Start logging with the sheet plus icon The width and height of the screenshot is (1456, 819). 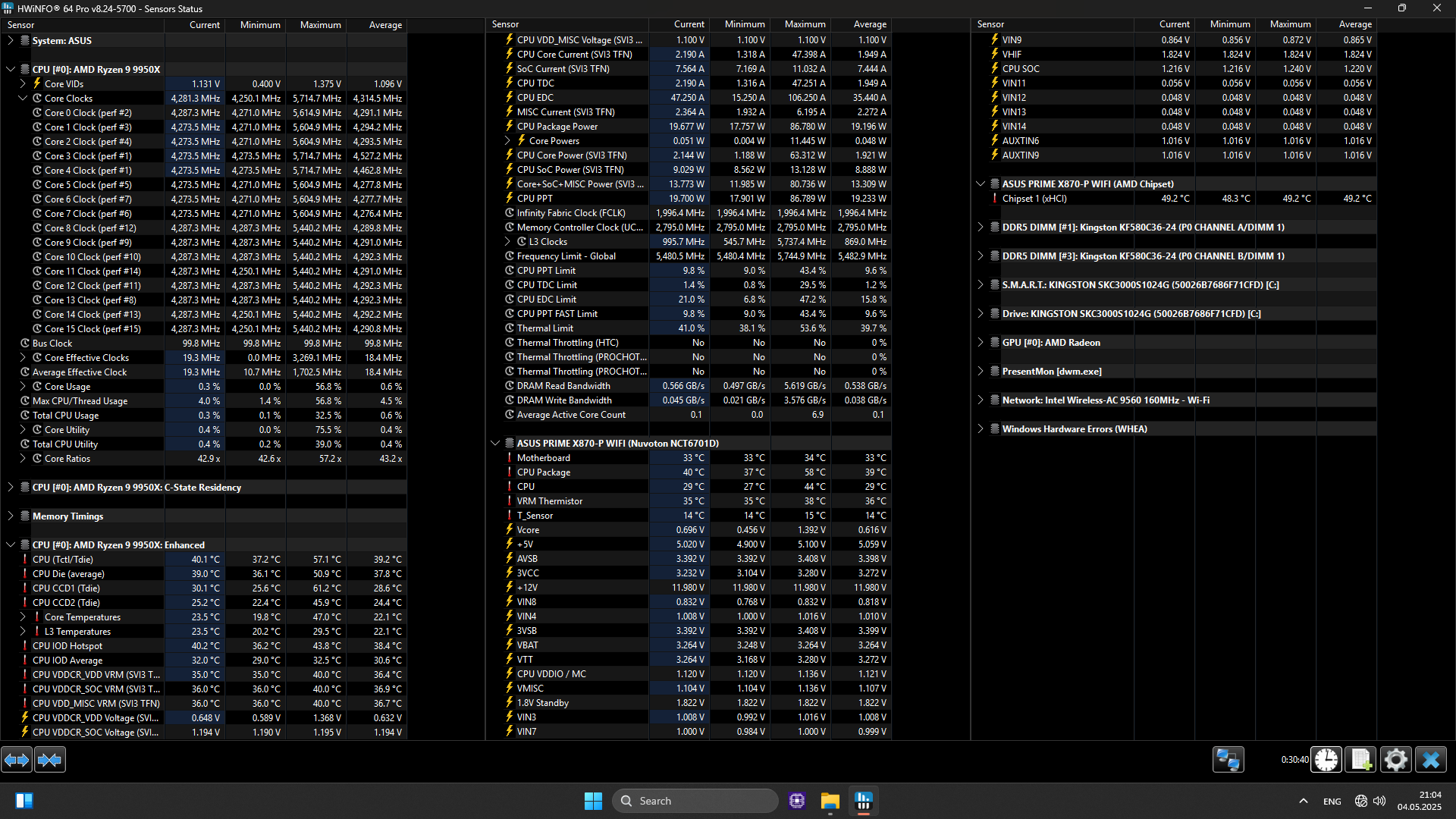point(1360,759)
